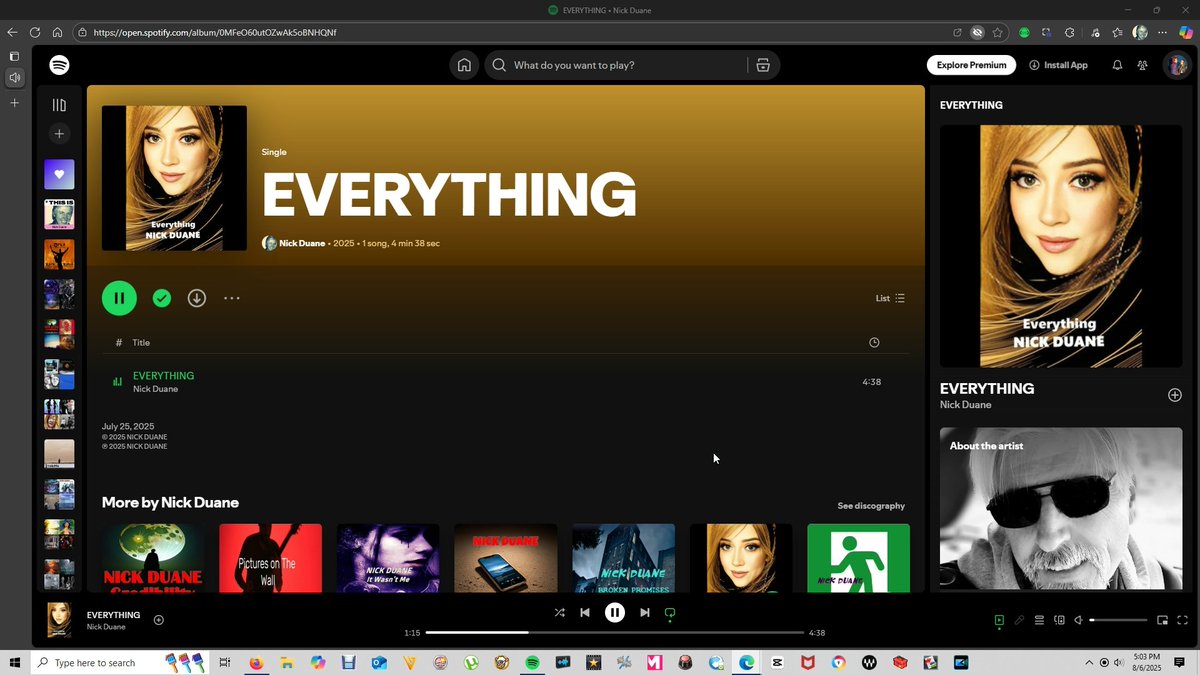Click the volume slider
Screen dimensions: 1200x675
pos(1118,620)
